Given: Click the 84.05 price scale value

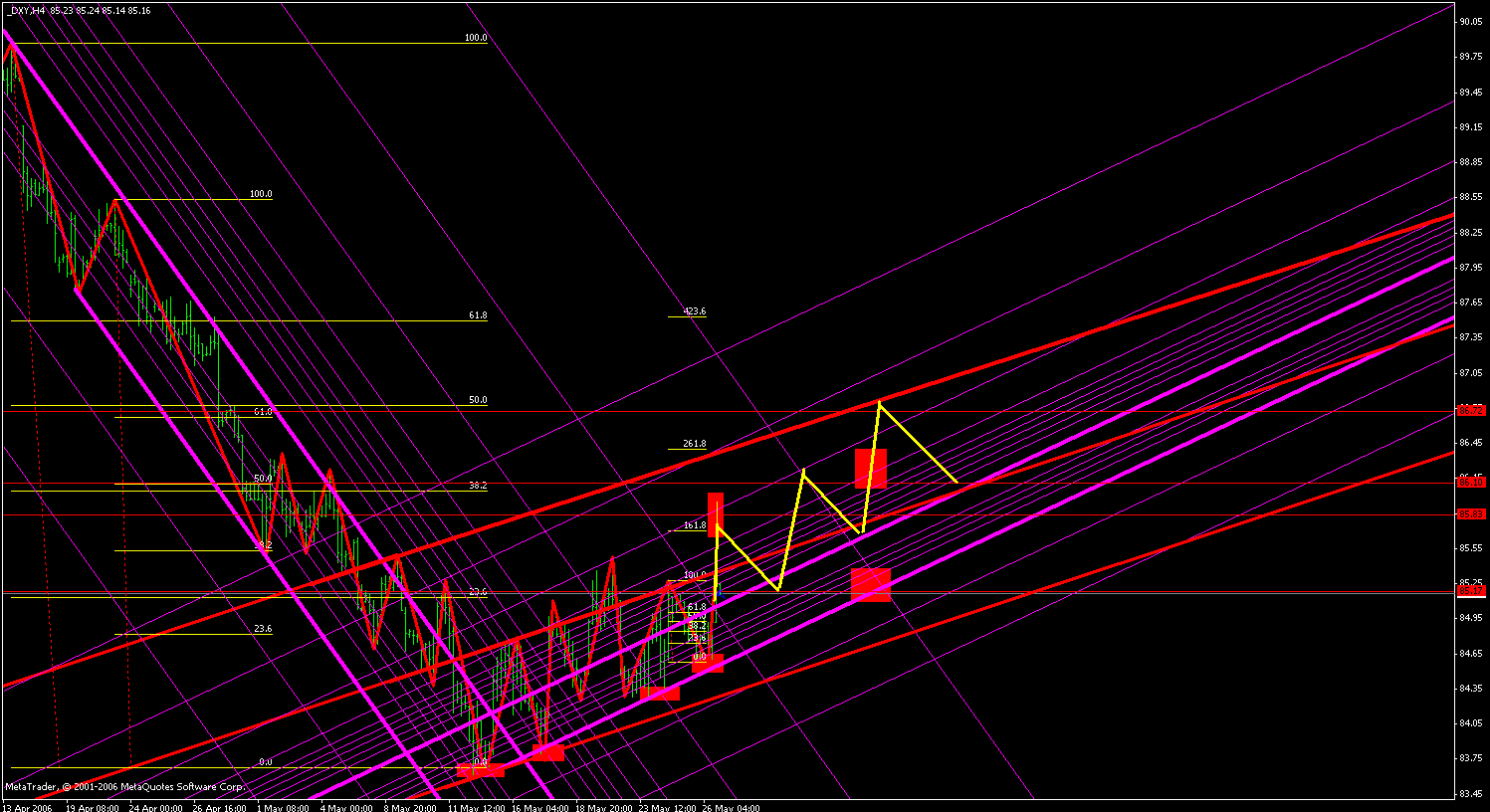Looking at the screenshot, I should coord(1472,723).
